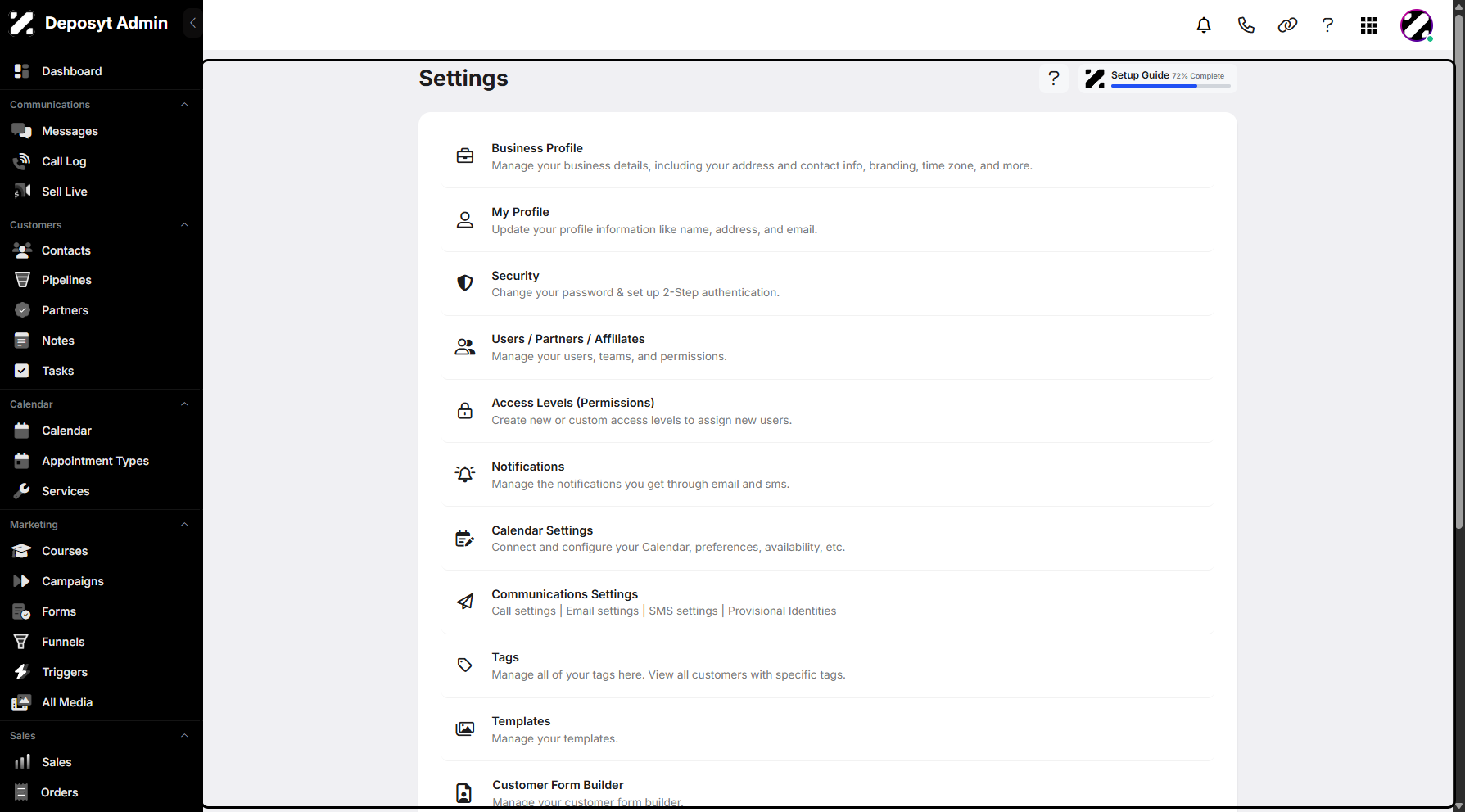Click the link chain icon in header
The height and width of the screenshot is (812, 1465).
click(x=1287, y=25)
